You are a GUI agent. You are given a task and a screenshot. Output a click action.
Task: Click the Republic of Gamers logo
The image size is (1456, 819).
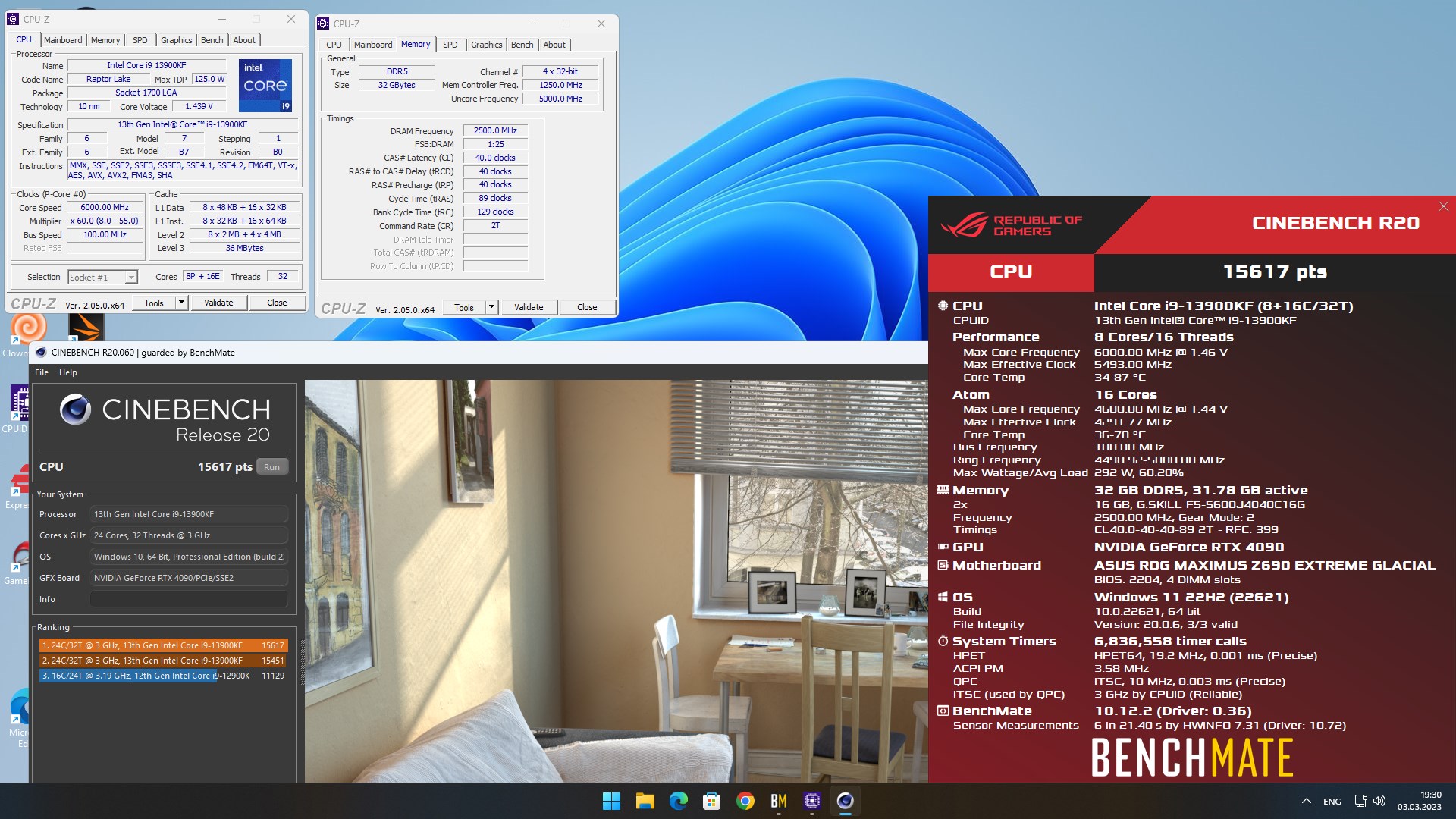tap(1011, 225)
